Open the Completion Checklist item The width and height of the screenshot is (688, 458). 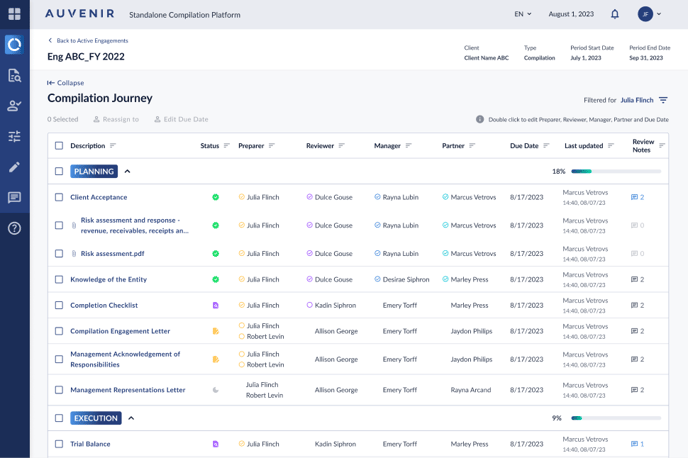pos(104,305)
